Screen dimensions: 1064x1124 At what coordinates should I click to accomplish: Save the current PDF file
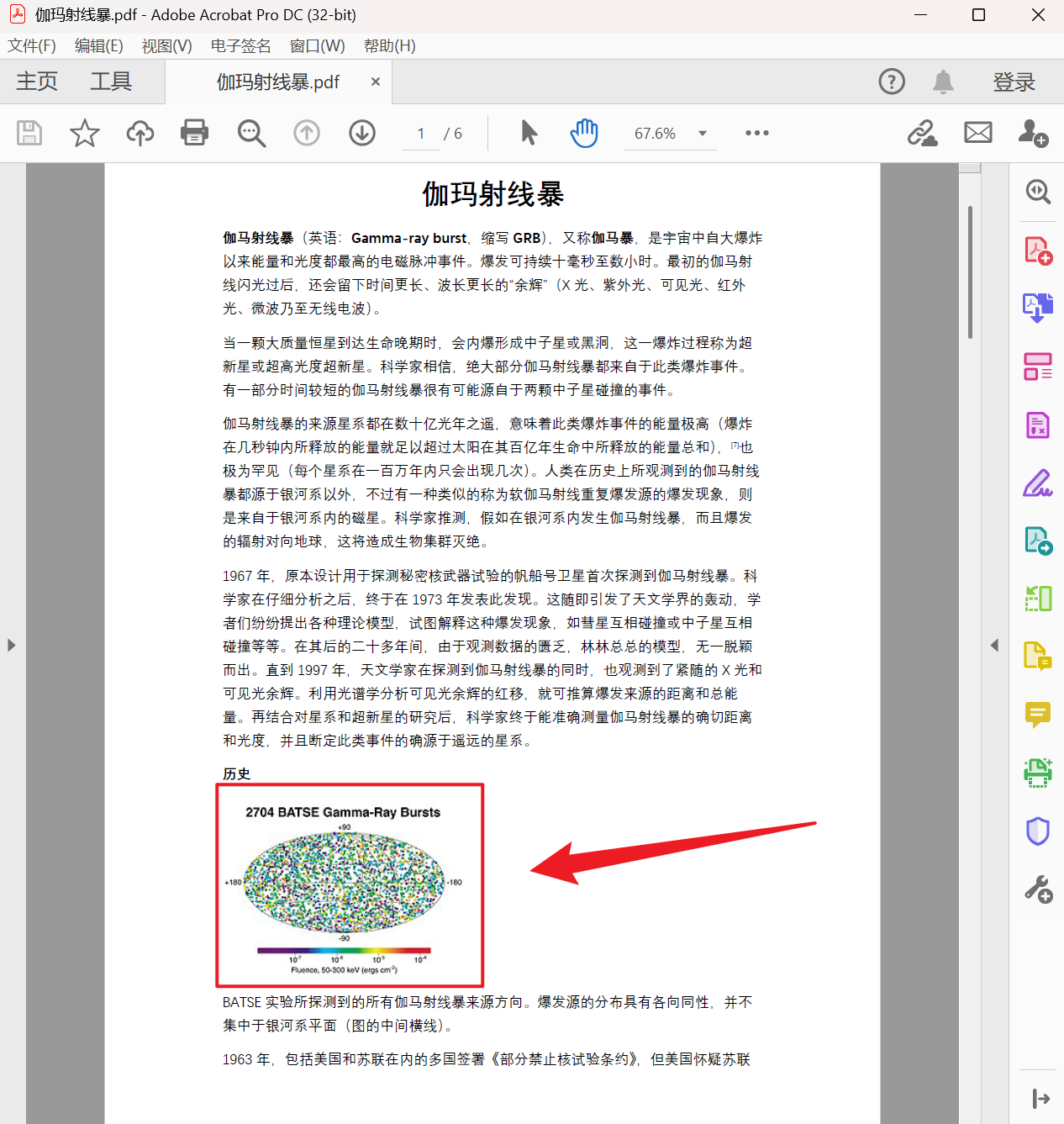pyautogui.click(x=29, y=133)
